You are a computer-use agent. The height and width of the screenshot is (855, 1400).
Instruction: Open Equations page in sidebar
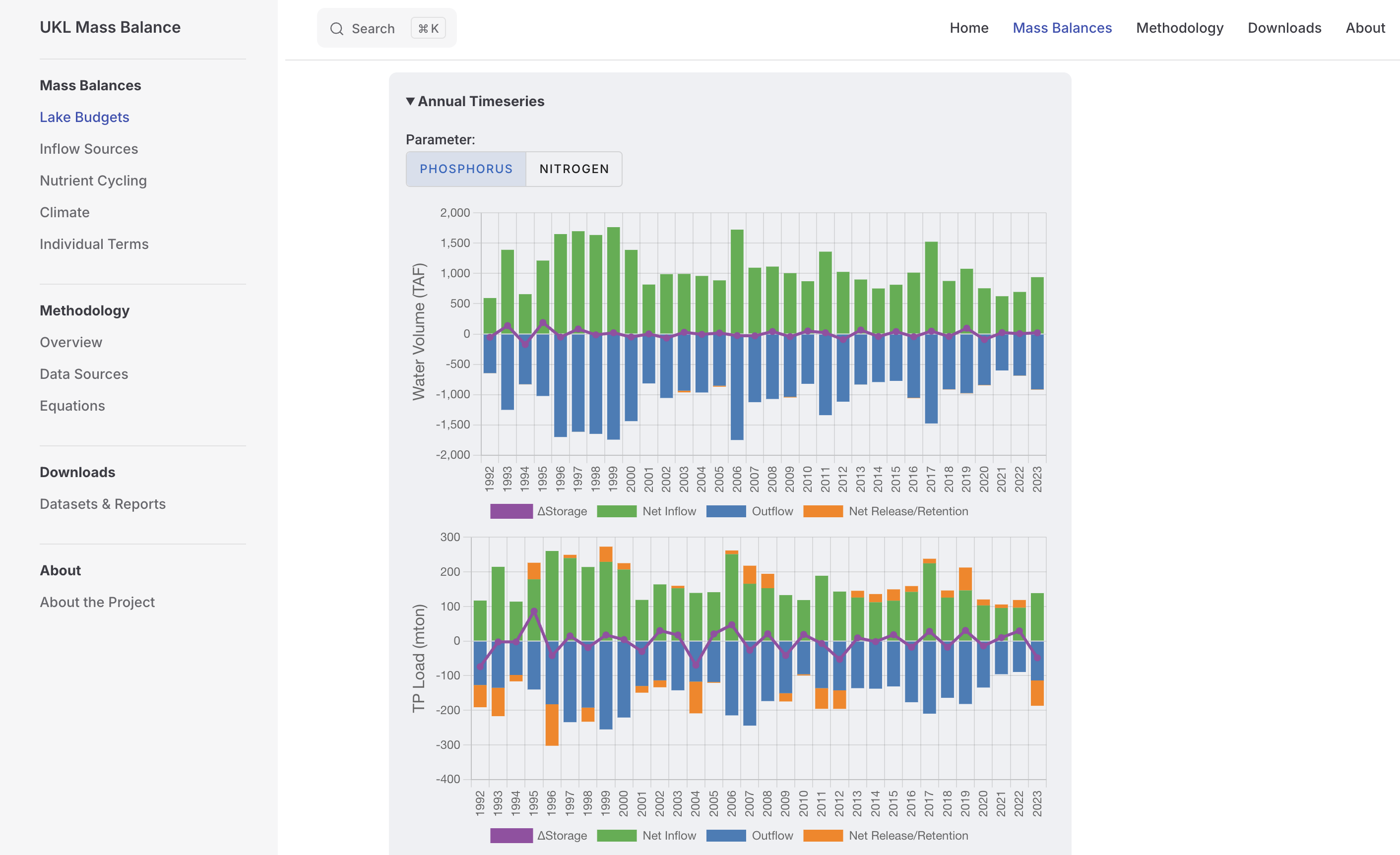[72, 406]
